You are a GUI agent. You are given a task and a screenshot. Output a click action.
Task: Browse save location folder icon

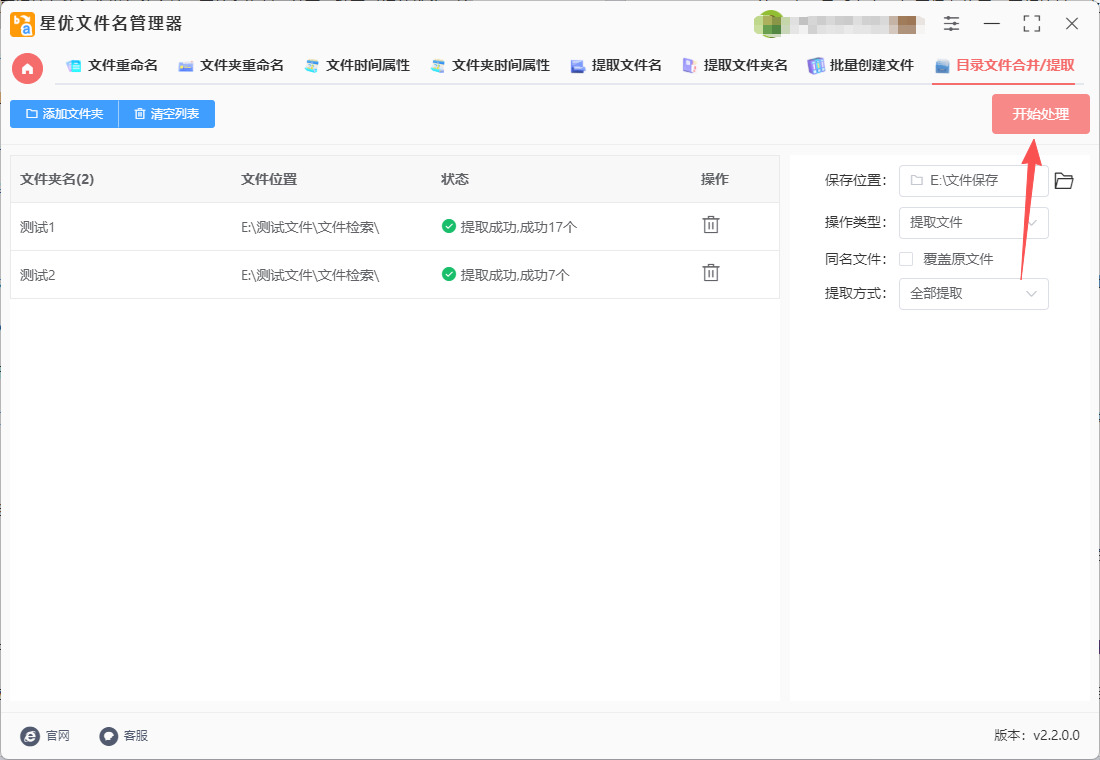1064,181
